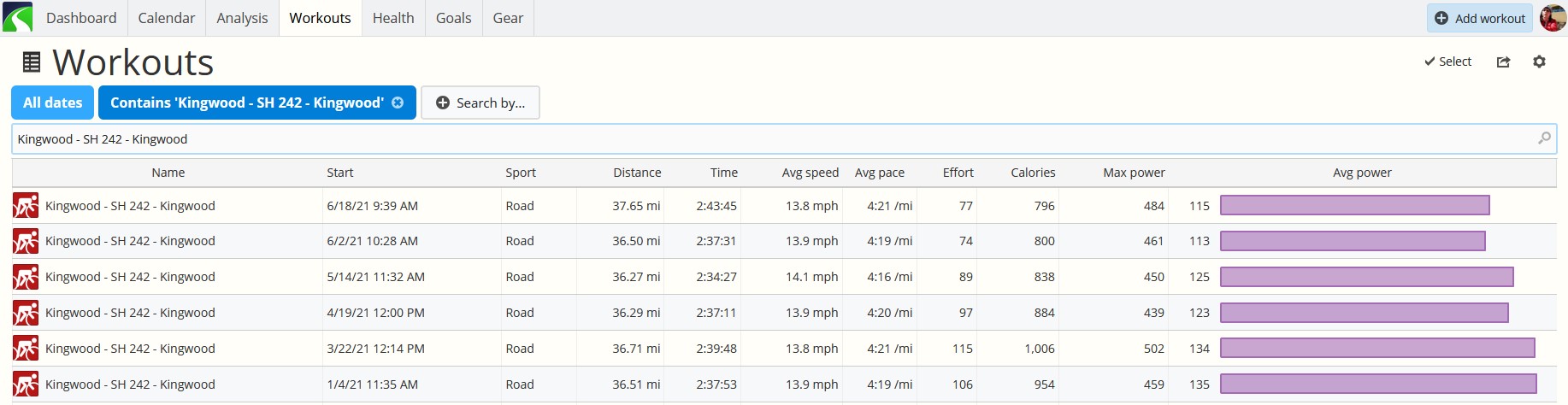Click the workout name search field
This screenshot has height=405, width=1568.
pyautogui.click(x=784, y=138)
